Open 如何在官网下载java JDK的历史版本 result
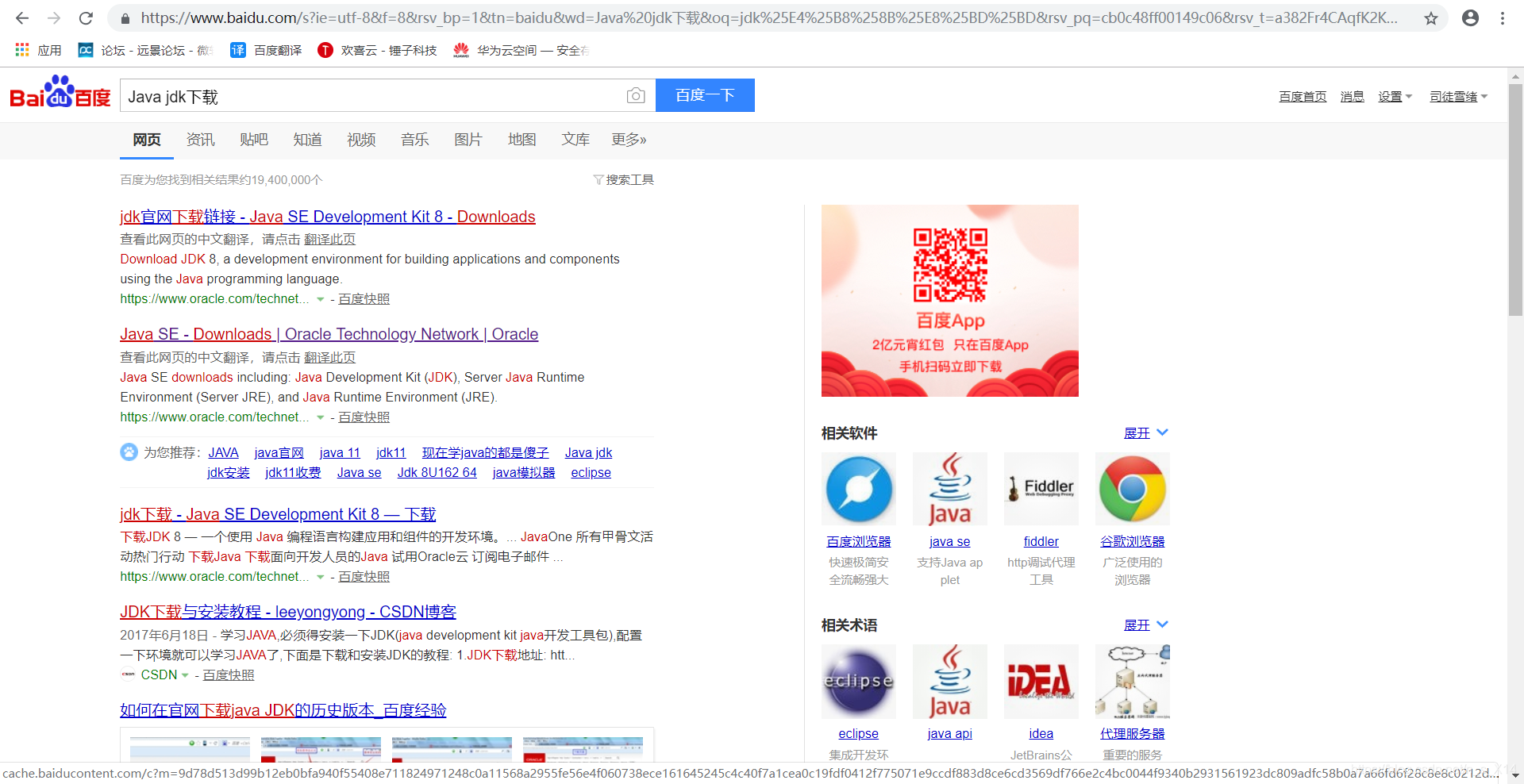 coord(283,710)
